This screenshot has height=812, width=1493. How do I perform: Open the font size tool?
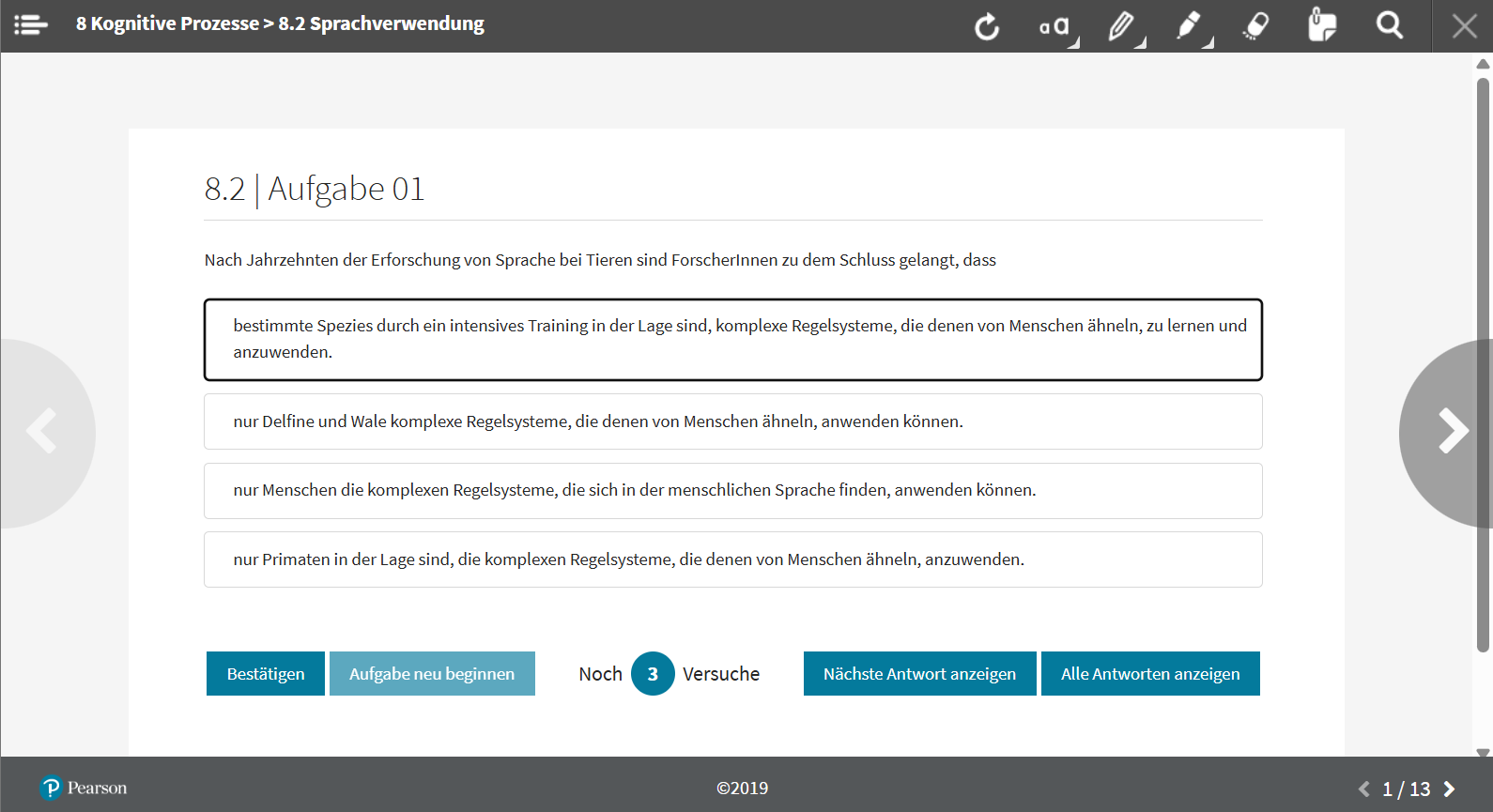click(1055, 26)
